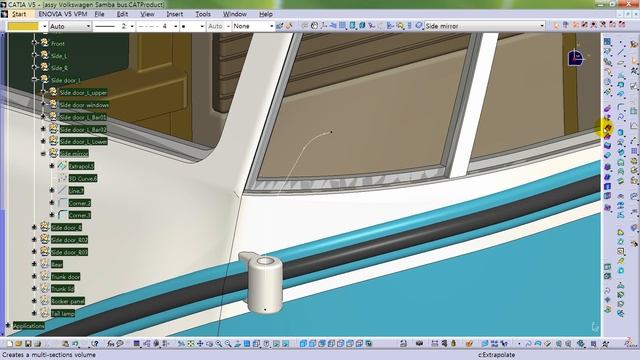Select Side_R in tree

(59, 68)
